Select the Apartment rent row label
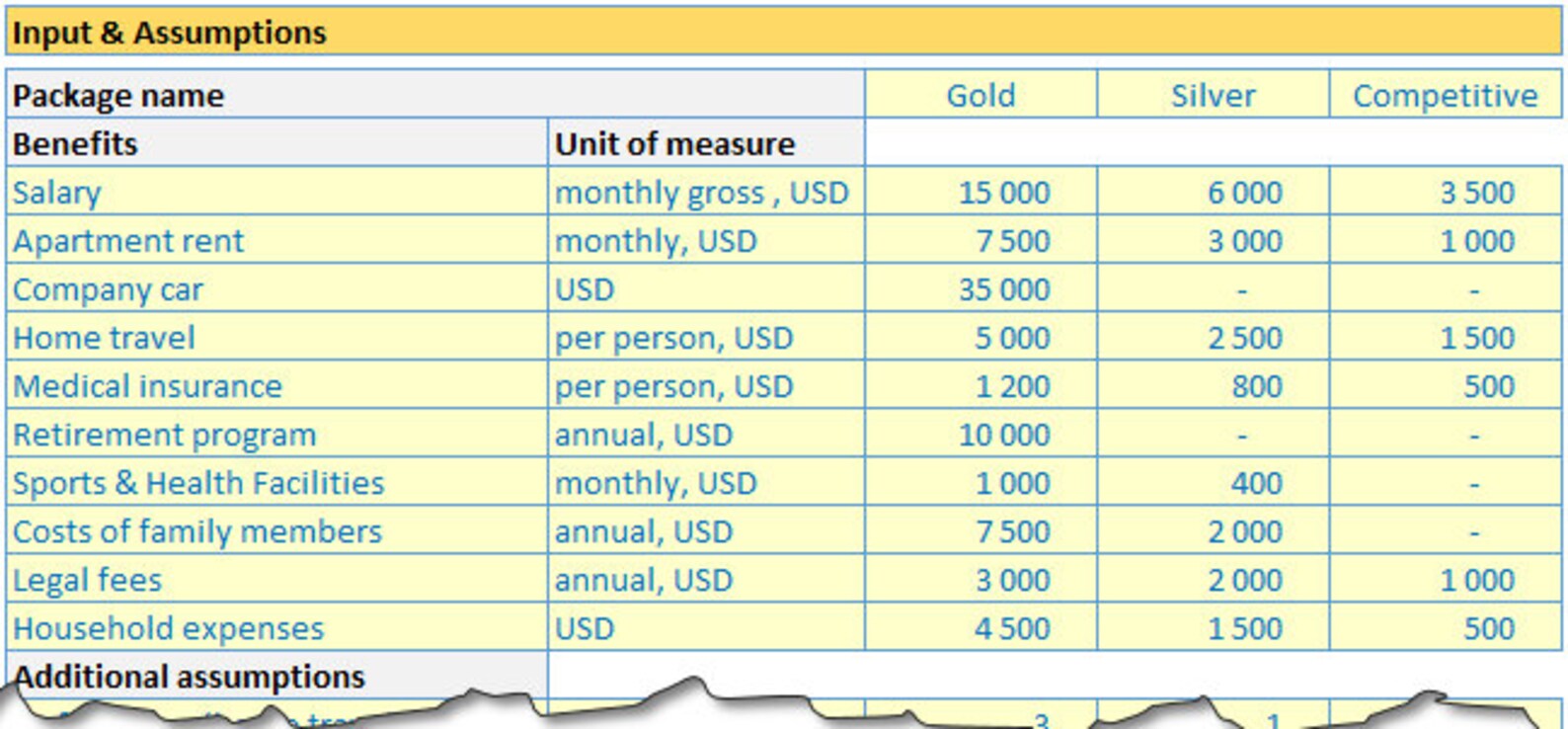 click(276, 240)
